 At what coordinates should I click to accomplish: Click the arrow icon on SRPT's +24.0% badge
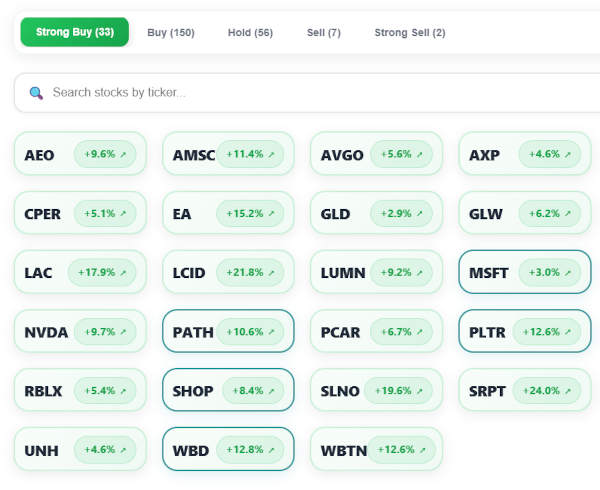pyautogui.click(x=567, y=391)
